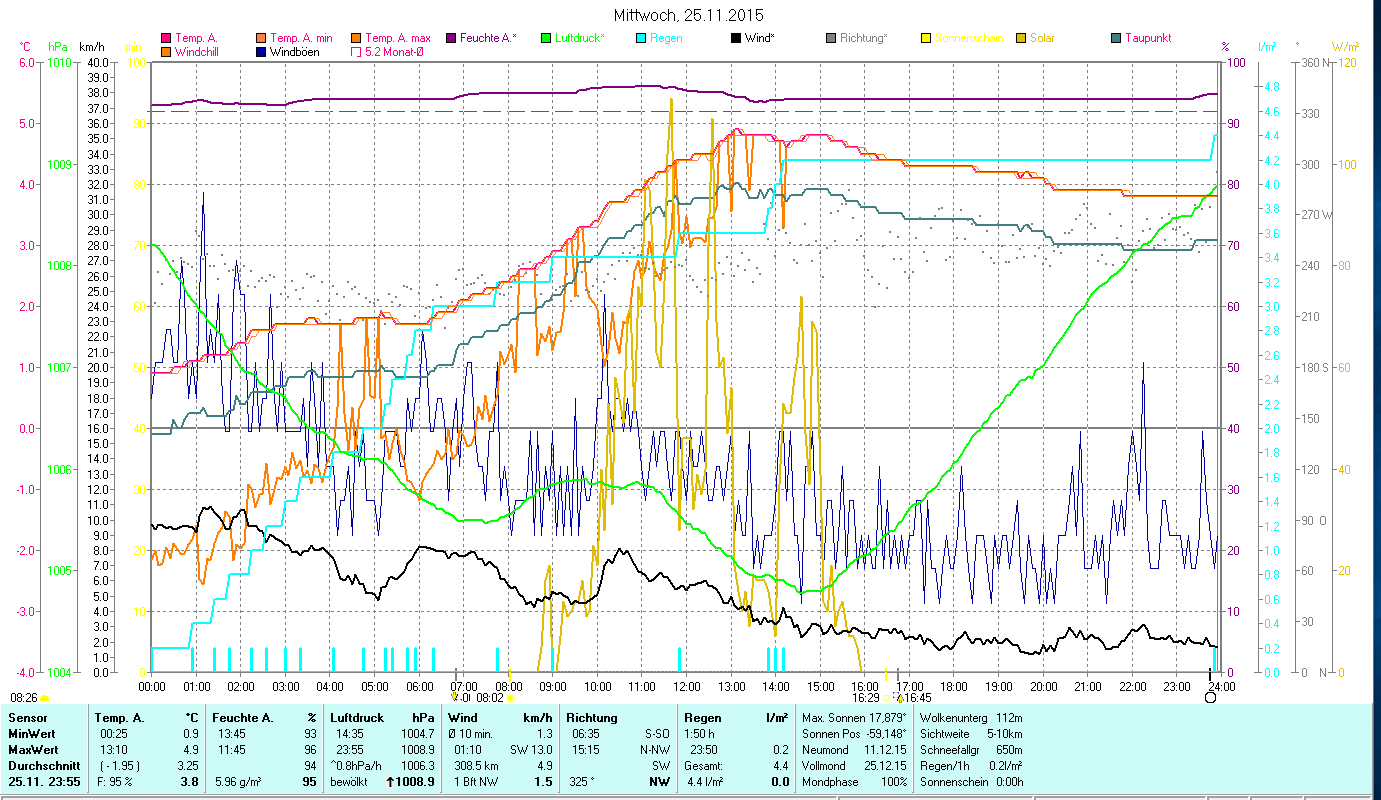Image resolution: width=1381 pixels, height=800 pixels.
Task: Select the cyan Regen legend square
Action: coord(642,38)
